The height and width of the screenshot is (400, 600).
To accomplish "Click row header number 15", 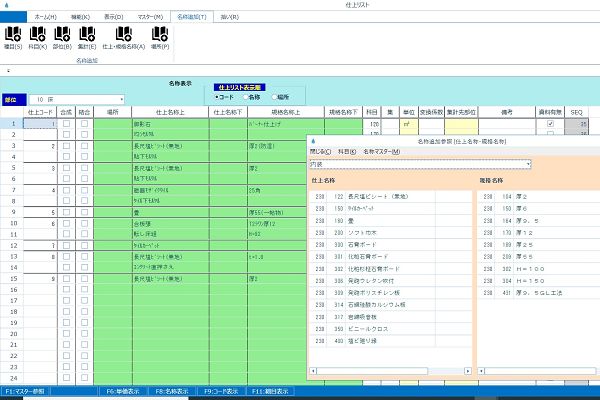I will pyautogui.click(x=13, y=279).
